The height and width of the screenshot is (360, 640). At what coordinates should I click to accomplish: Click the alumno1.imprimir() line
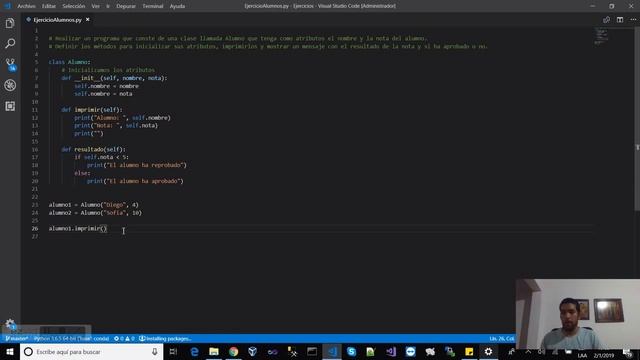(78, 229)
